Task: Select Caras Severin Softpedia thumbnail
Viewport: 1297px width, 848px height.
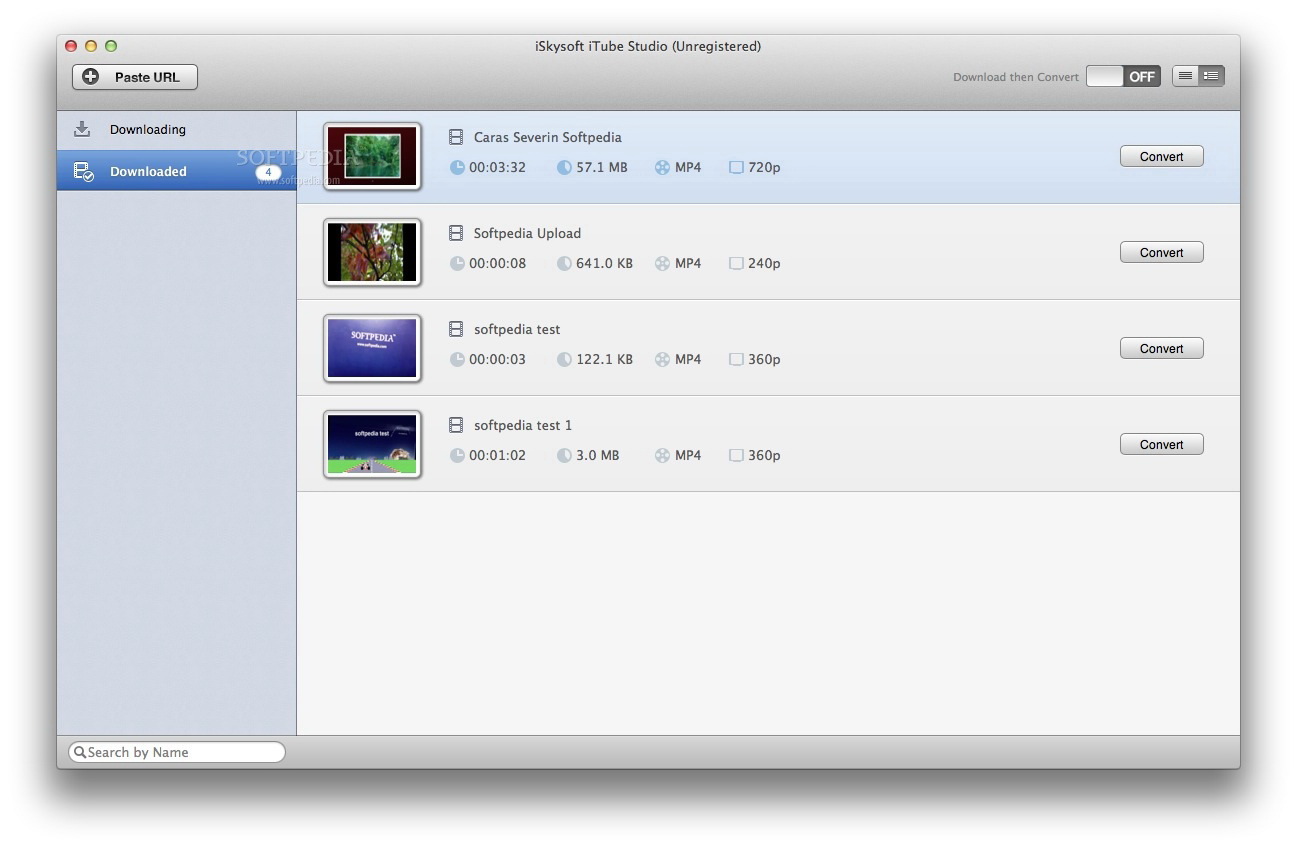Action: coord(372,156)
